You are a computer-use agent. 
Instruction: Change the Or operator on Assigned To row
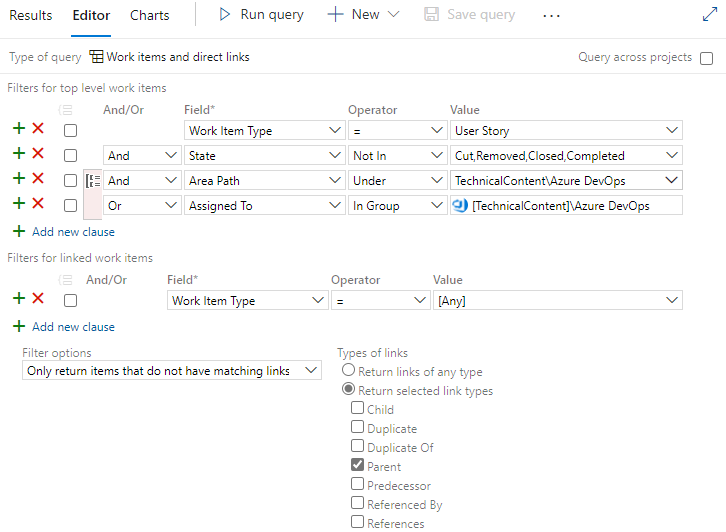tap(142, 206)
